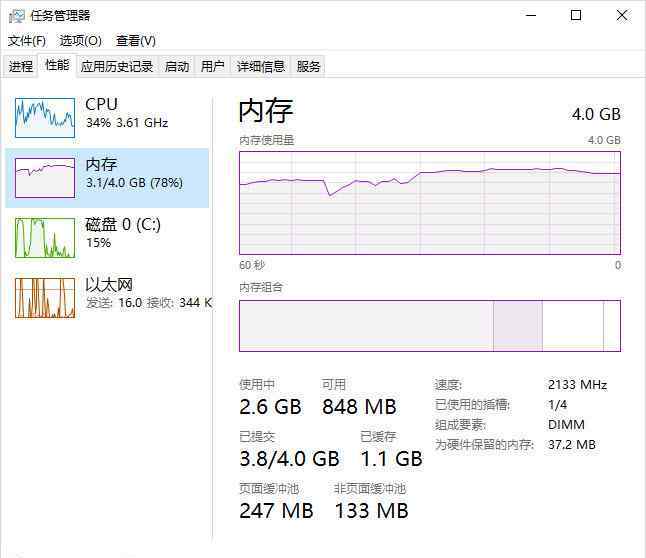Image resolution: width=646 pixels, height=558 pixels.
Task: Select the 磁盘 0 (C:) disk graph thumbnail
Action: tap(45, 238)
